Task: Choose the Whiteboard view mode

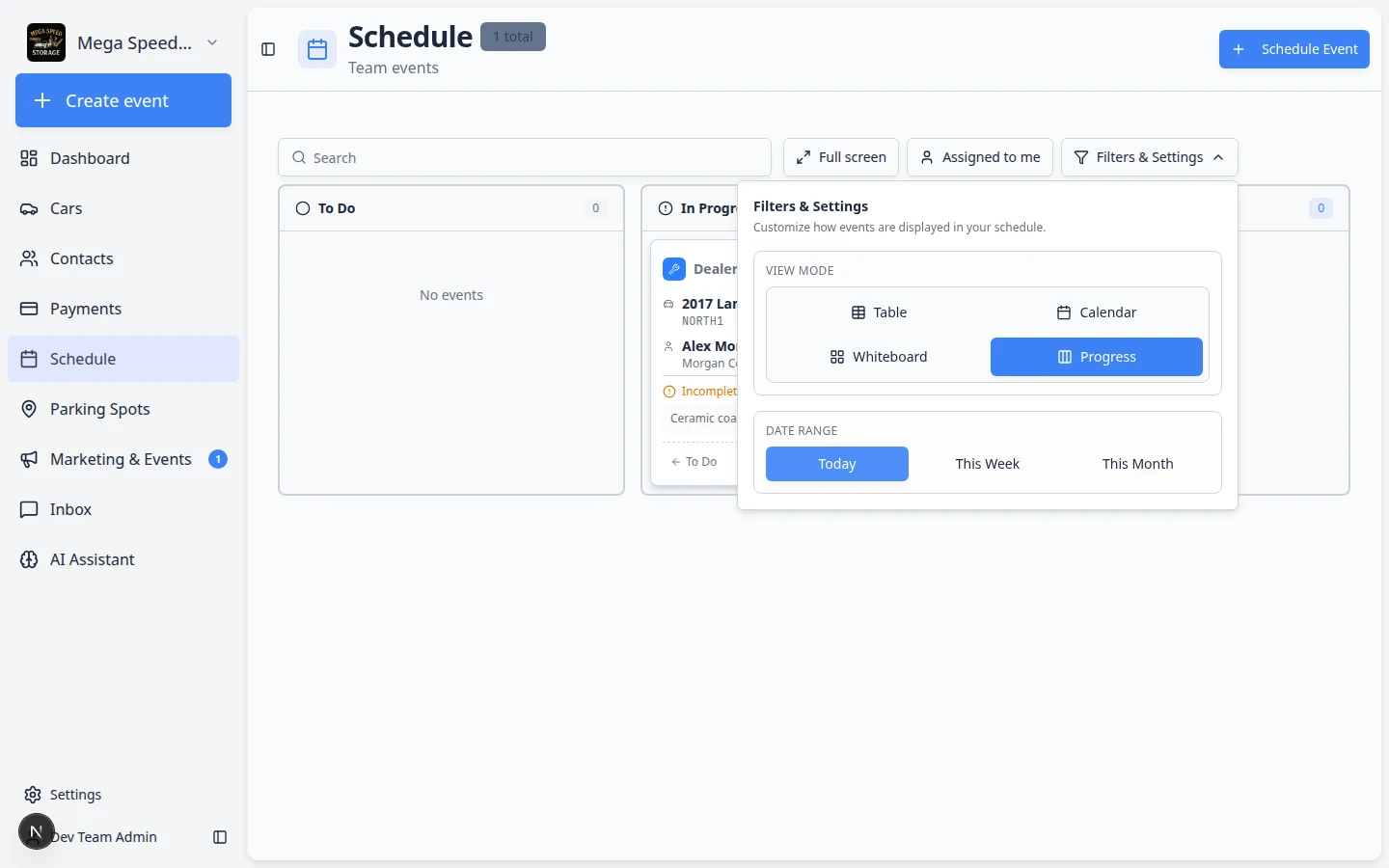Action: pyautogui.click(x=879, y=357)
